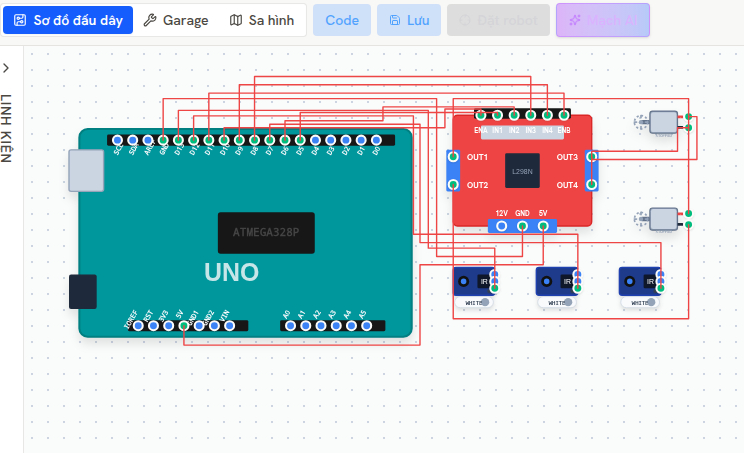Click the A0 analog pin

click(290, 326)
